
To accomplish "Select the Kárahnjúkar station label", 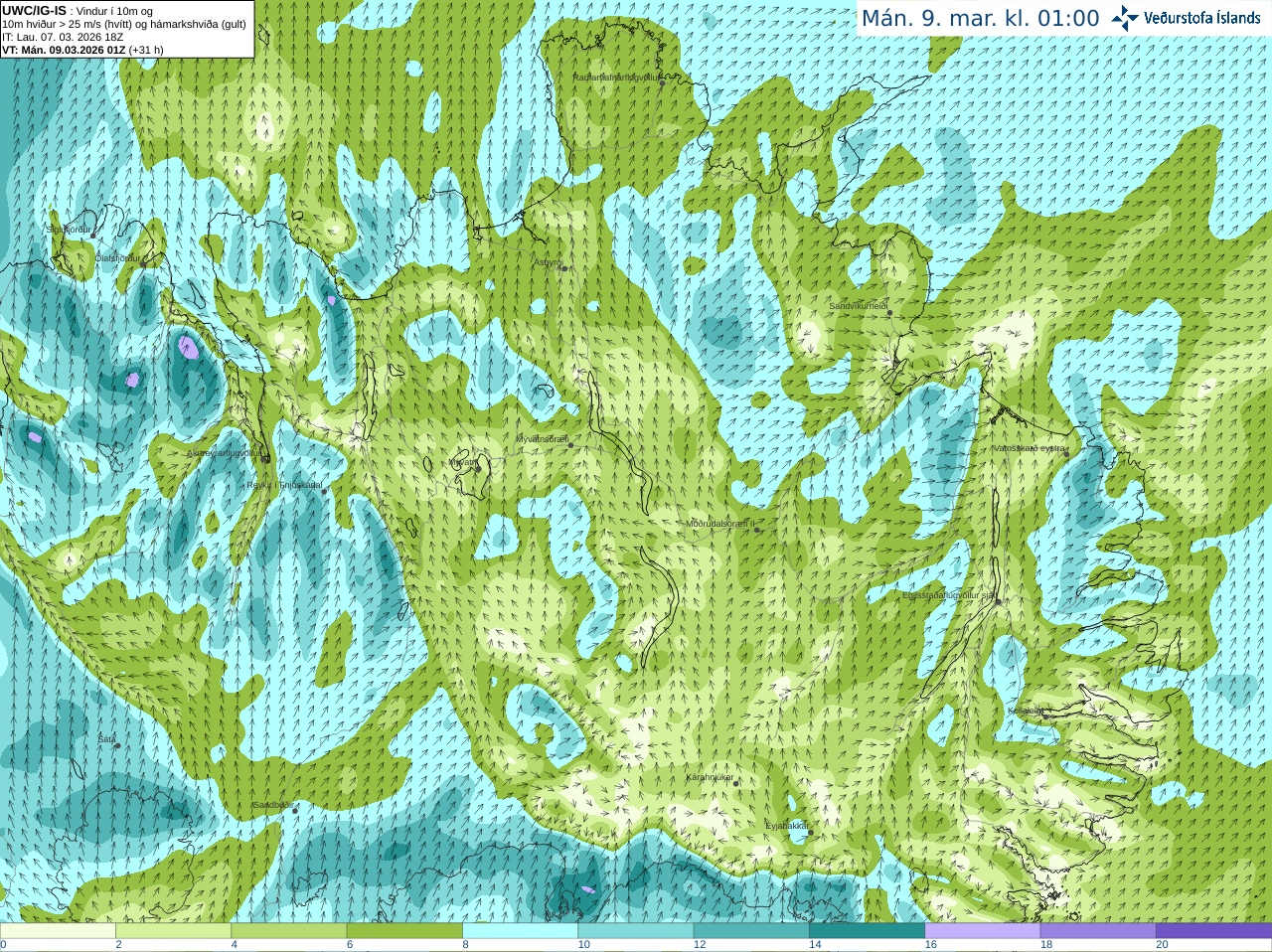I will (x=710, y=777).
